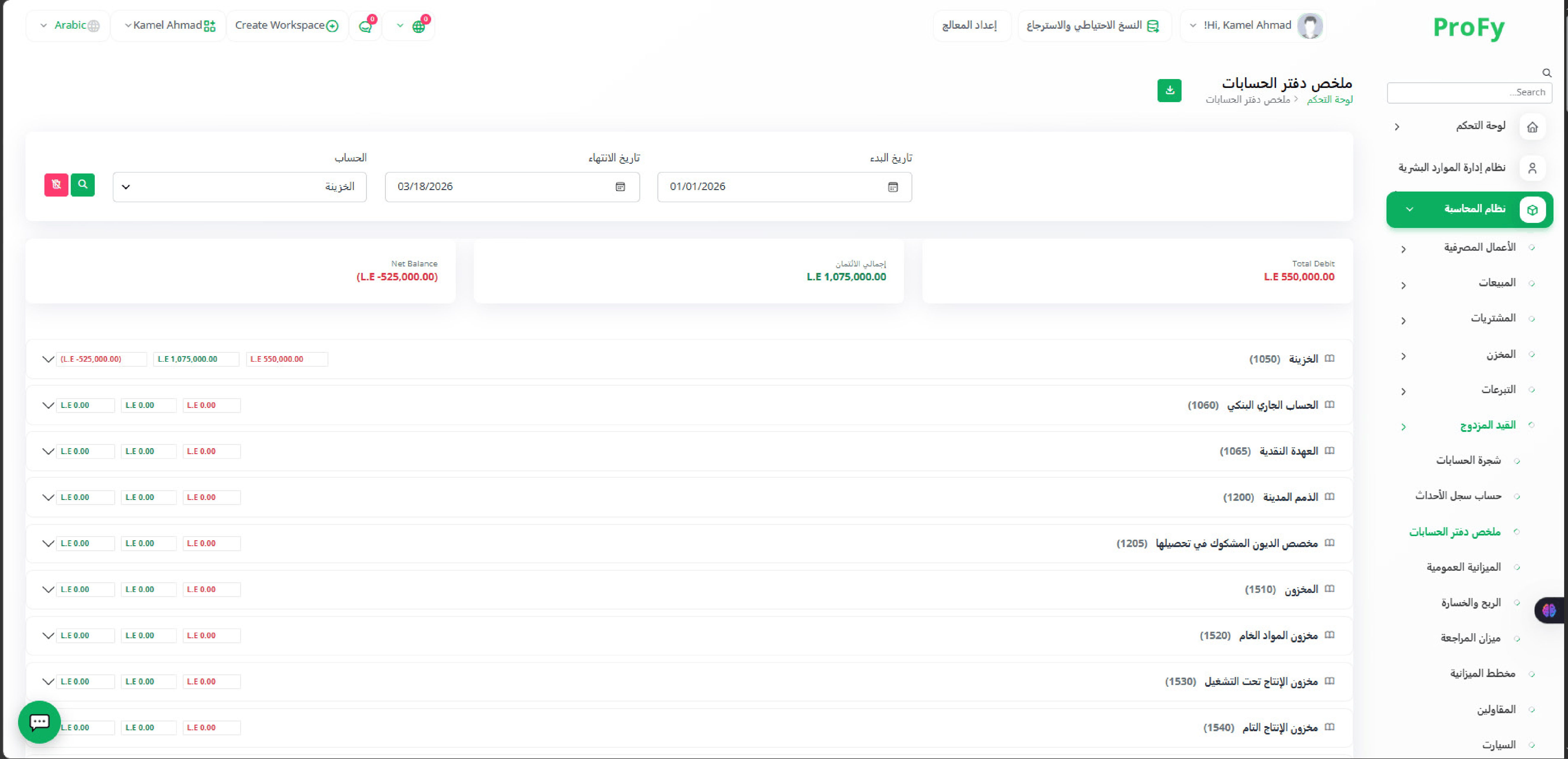Click the HR system person icon
The height and width of the screenshot is (759, 1568).
pos(1532,168)
